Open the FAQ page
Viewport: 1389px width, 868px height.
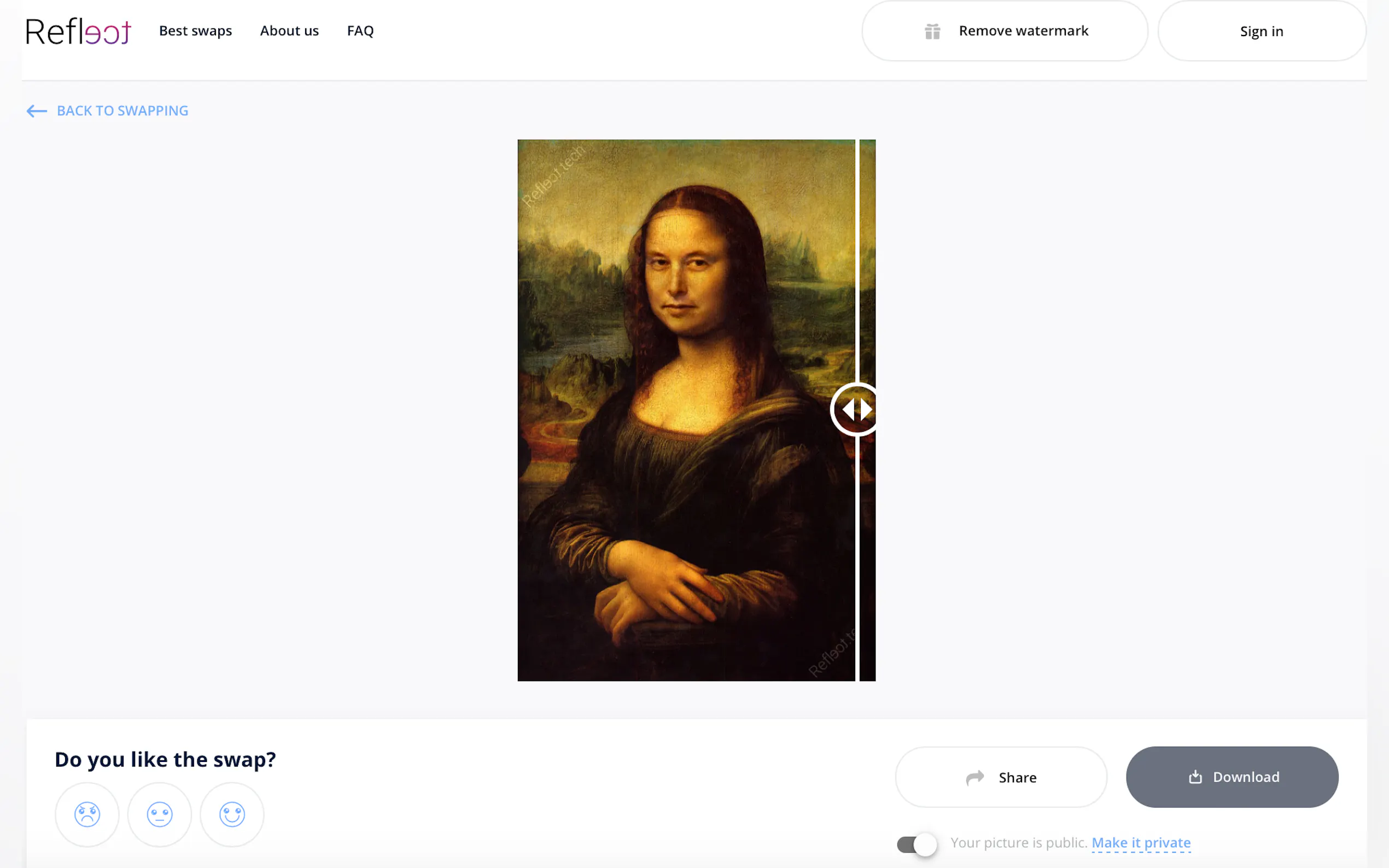coord(360,31)
